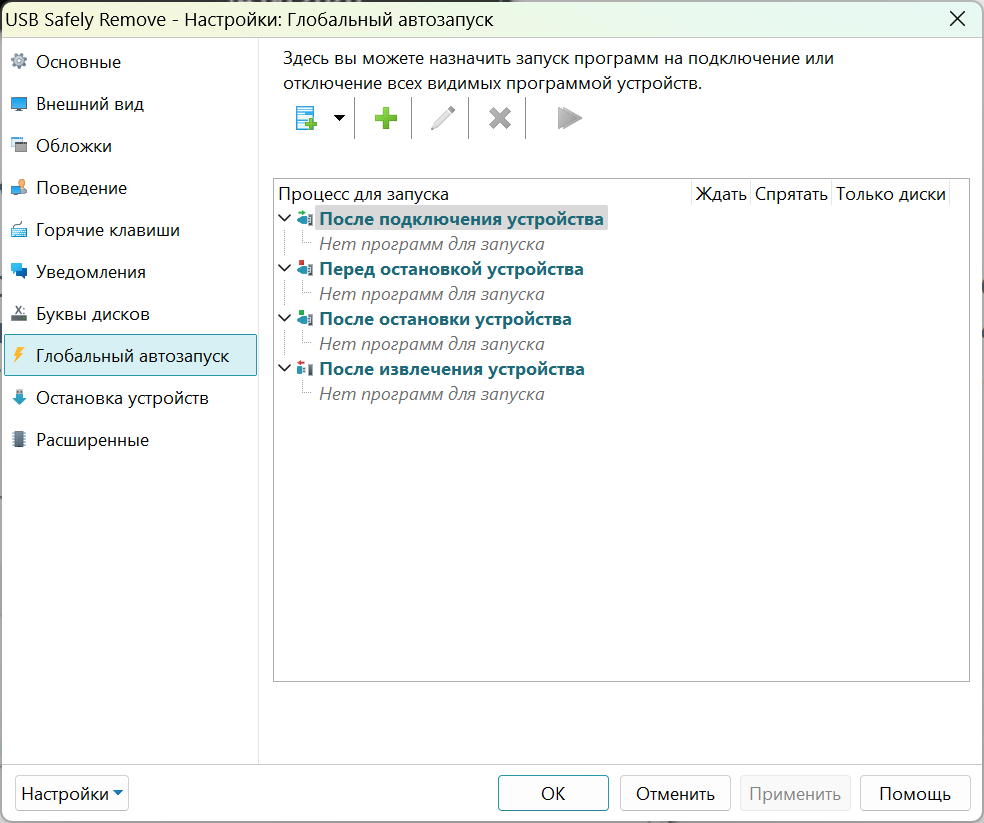Screen dimensions: 984x823
Task: Click the speech bubbles icon beside Уведомления
Action: (x=19, y=271)
